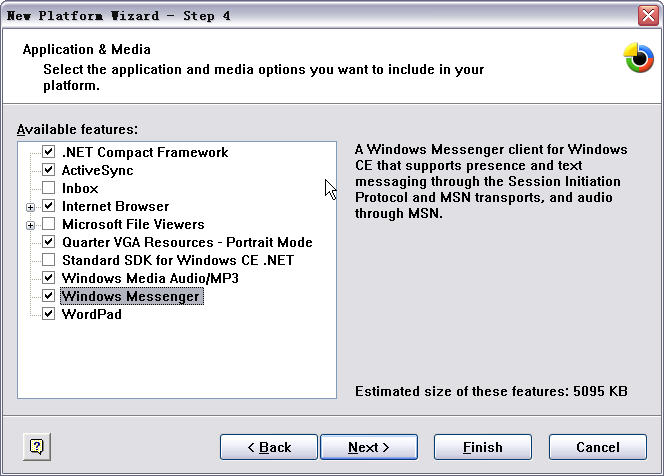
Task: Click the Available features label
Action: point(77,129)
